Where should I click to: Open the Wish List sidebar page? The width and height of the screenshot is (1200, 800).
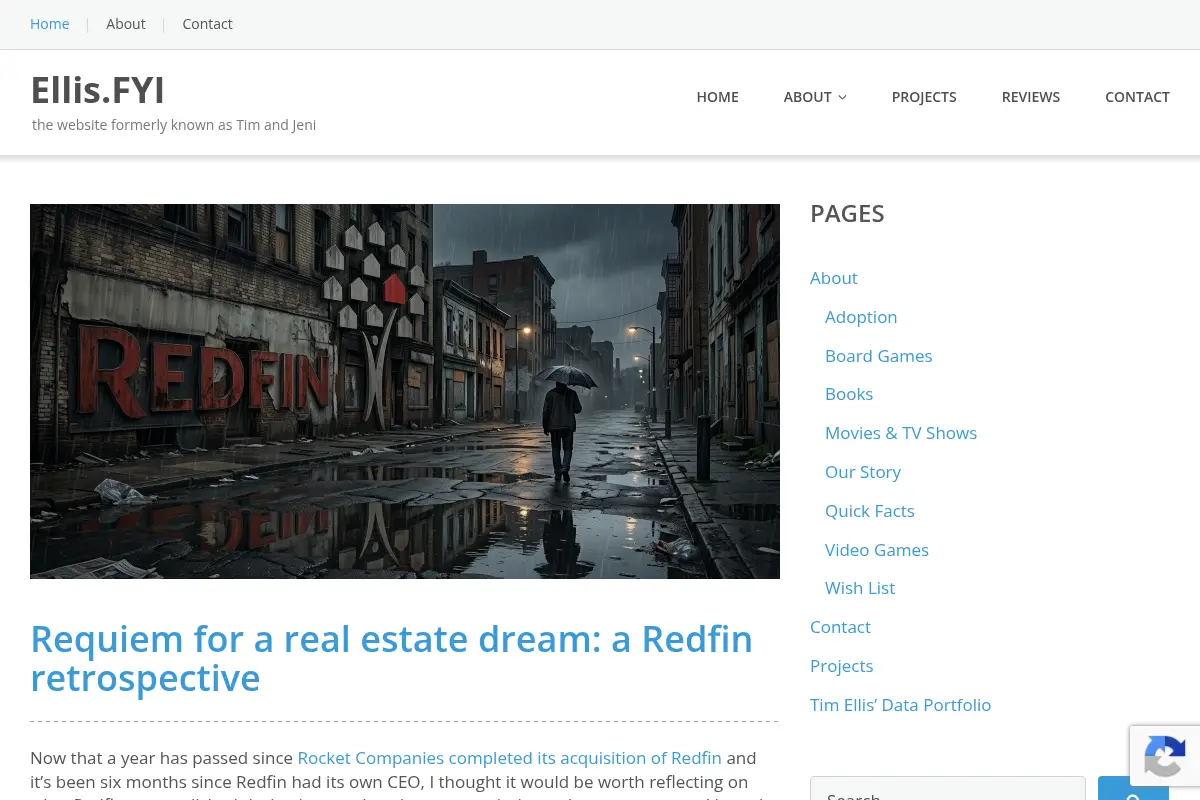pos(860,588)
